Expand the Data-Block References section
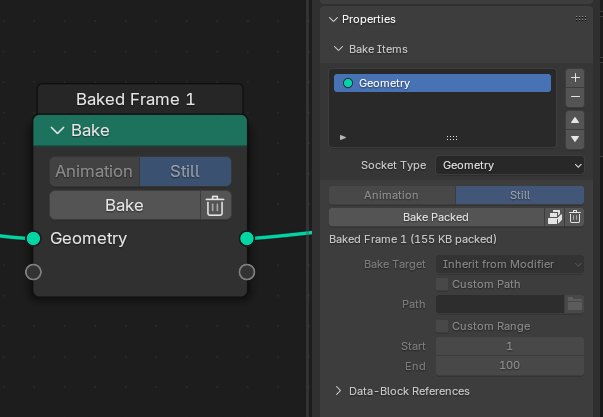Viewport: 603px width, 417px height. pos(339,391)
